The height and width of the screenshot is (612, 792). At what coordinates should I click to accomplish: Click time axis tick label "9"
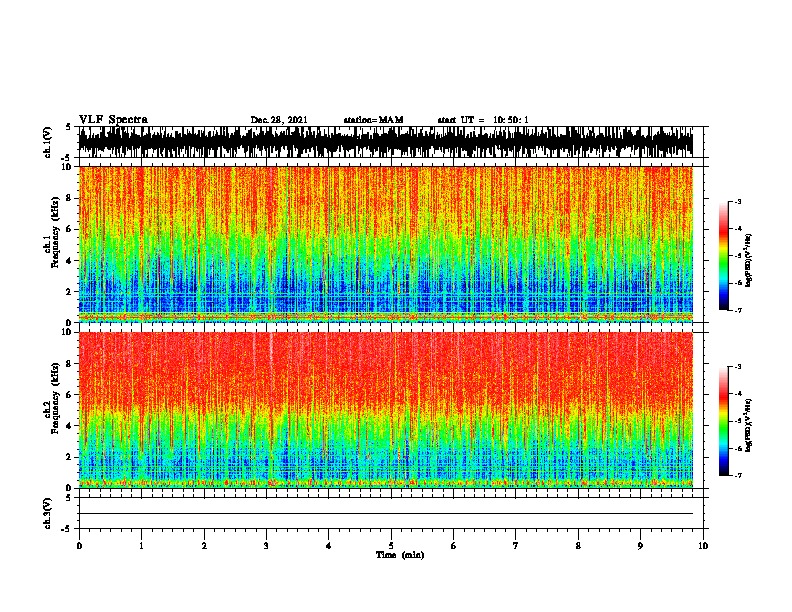click(x=640, y=546)
